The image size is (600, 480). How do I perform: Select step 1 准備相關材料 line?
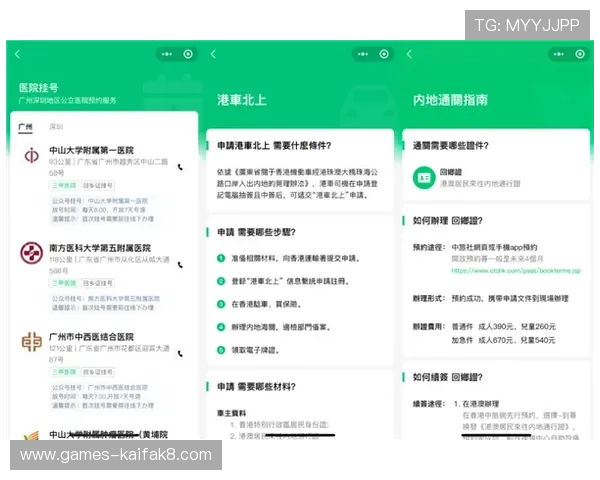(289, 258)
